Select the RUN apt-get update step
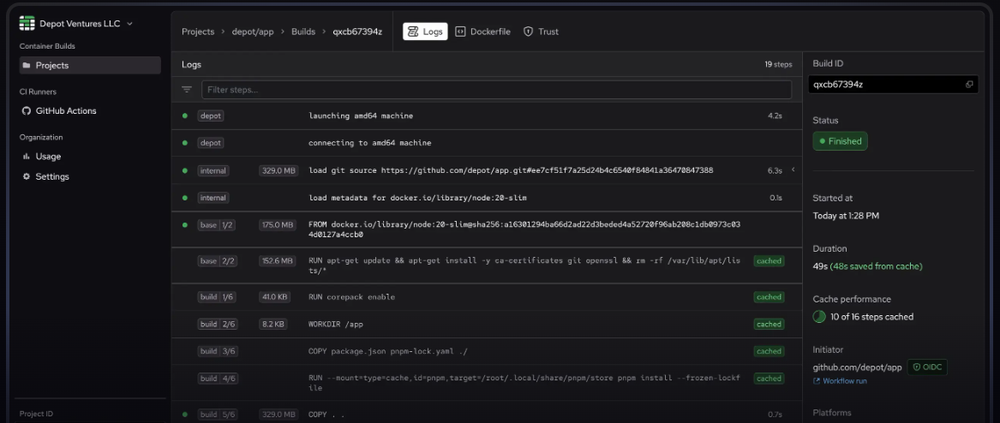Image resolution: width=1000 pixels, height=423 pixels. (487, 265)
